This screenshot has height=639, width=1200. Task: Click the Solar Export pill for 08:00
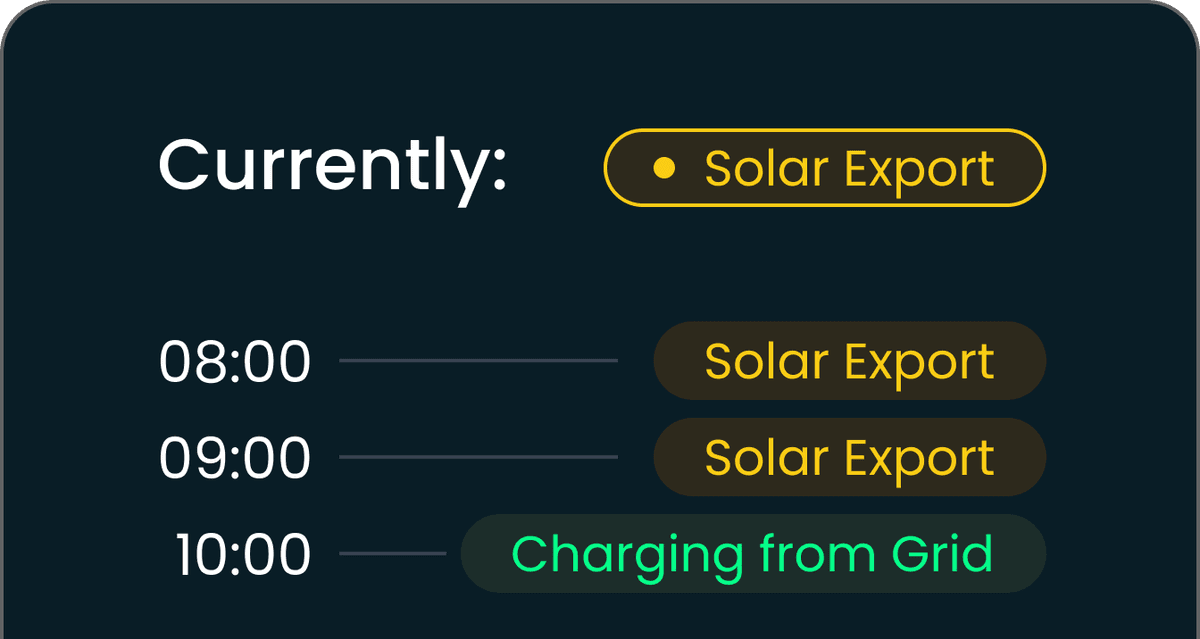click(849, 361)
